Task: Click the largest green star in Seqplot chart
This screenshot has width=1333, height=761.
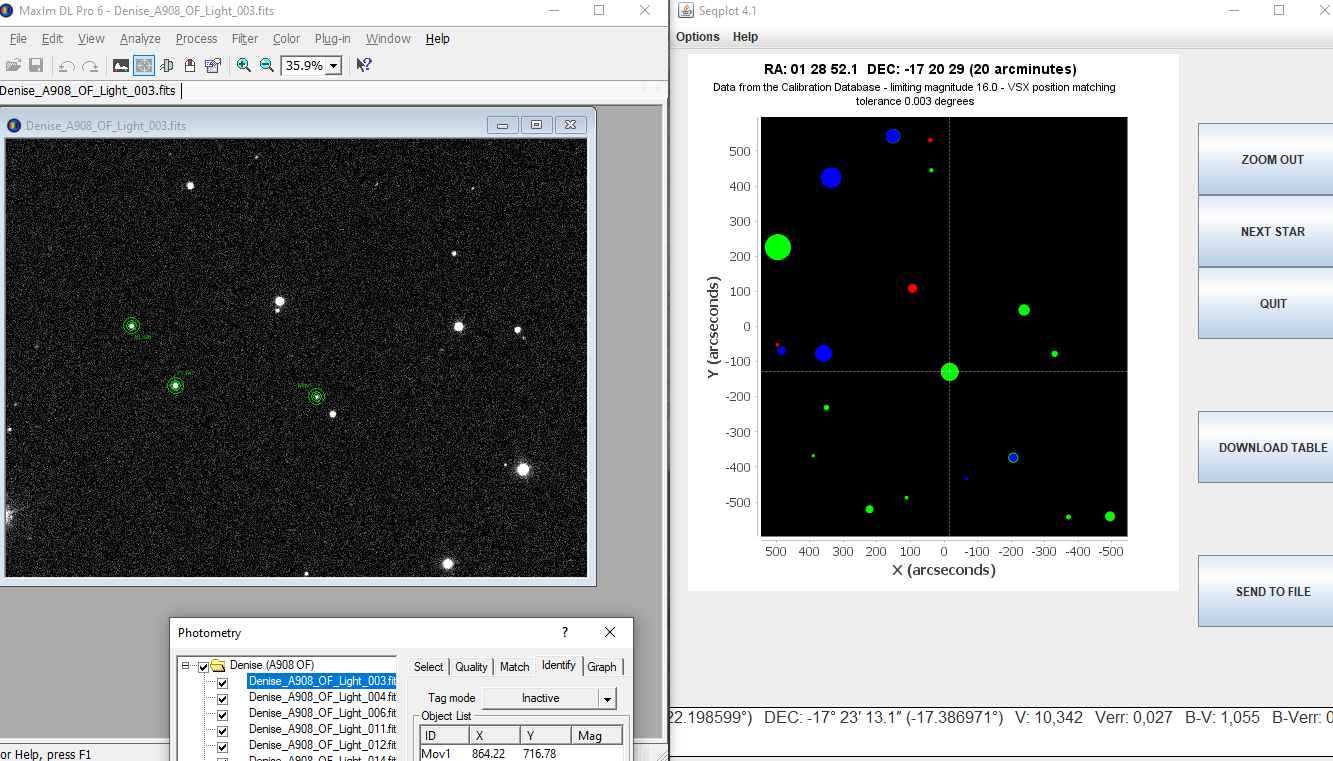Action: [x=778, y=247]
